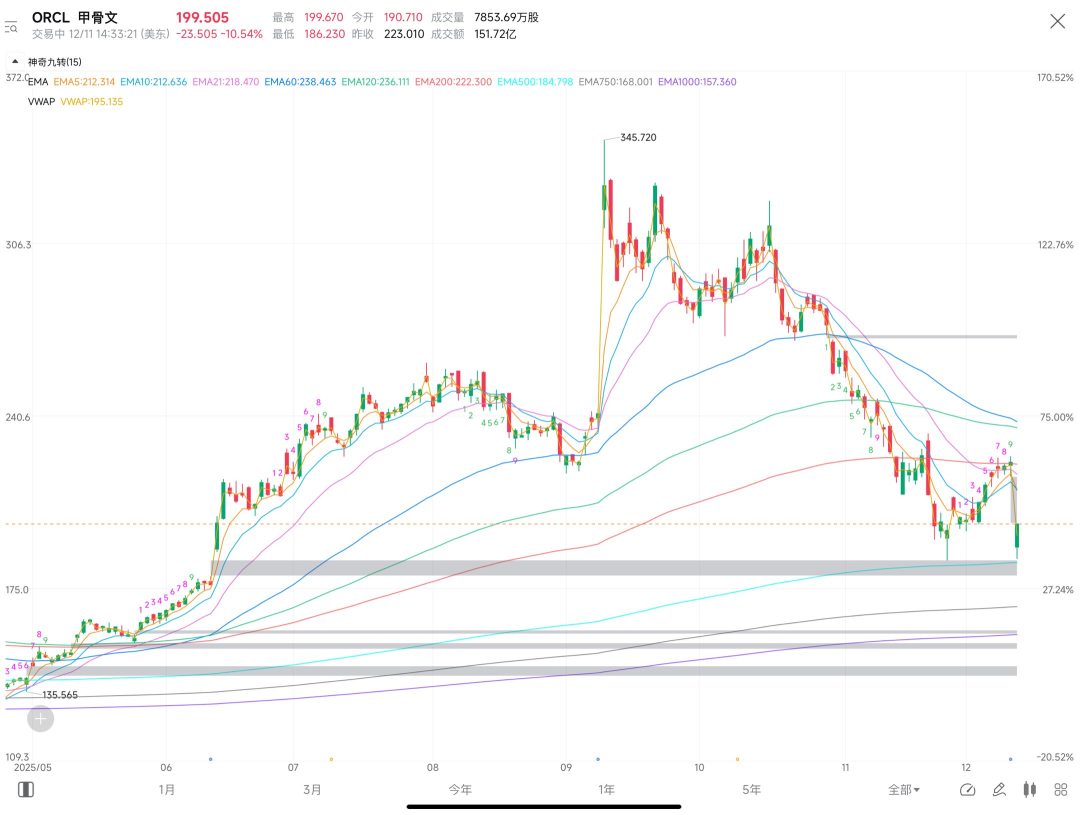
Task: Select the EMA120:236.111 value
Action: 375,82
